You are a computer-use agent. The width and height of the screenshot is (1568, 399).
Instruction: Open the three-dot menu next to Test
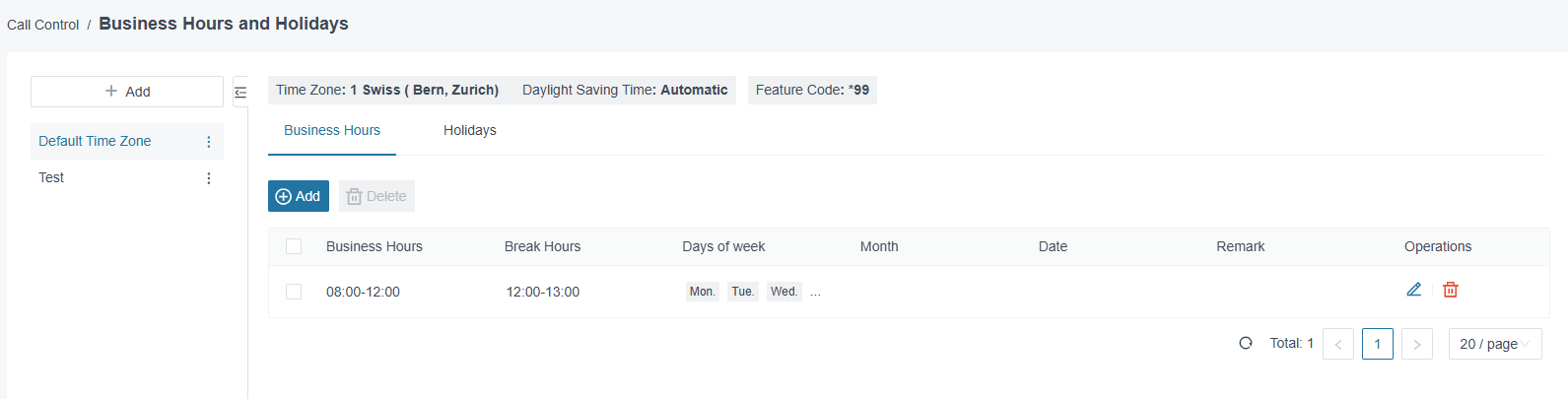[208, 178]
